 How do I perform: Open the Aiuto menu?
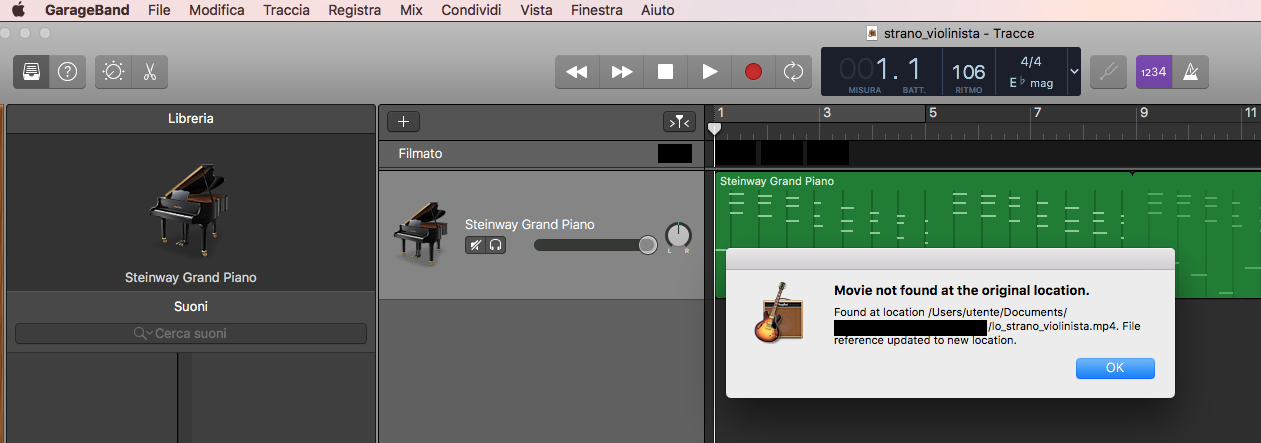pyautogui.click(x=658, y=10)
